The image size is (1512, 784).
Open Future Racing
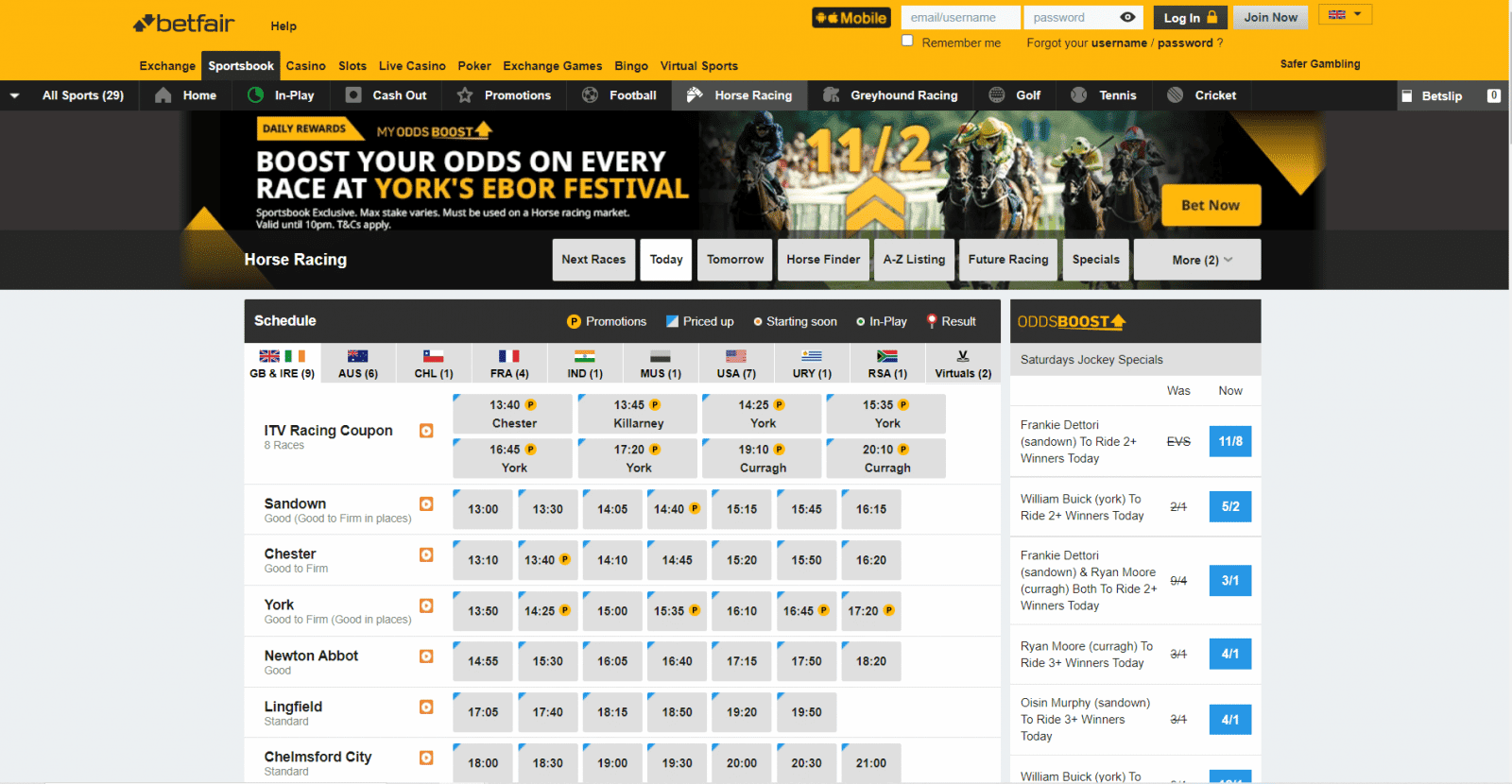[1008, 260]
